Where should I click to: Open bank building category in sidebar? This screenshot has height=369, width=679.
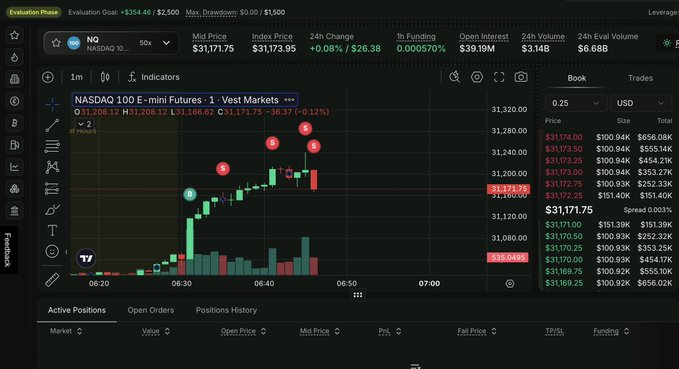pos(14,211)
